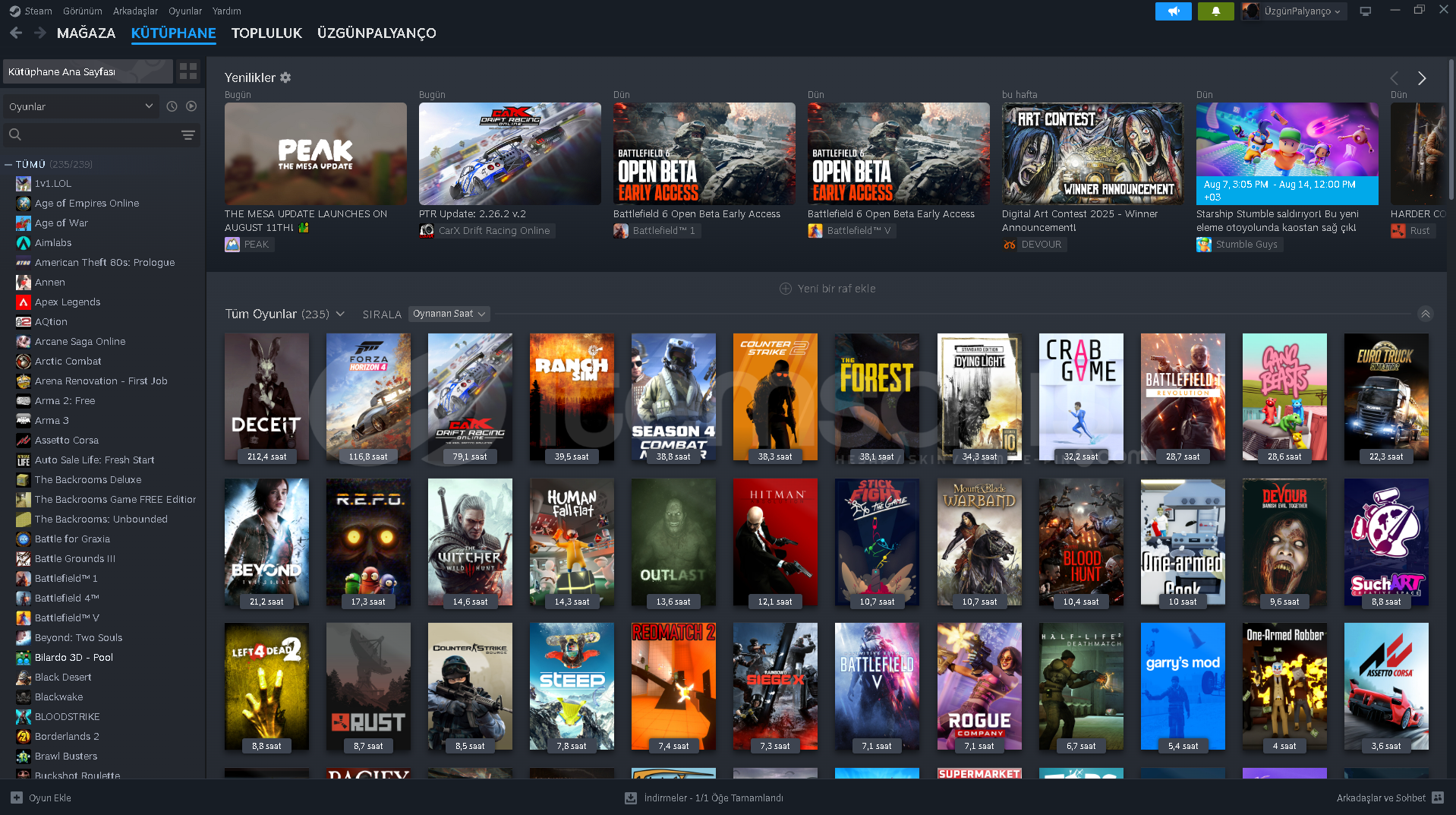The width and height of the screenshot is (1456, 815).
Task: Open the Yardım menu
Action: [x=227, y=11]
